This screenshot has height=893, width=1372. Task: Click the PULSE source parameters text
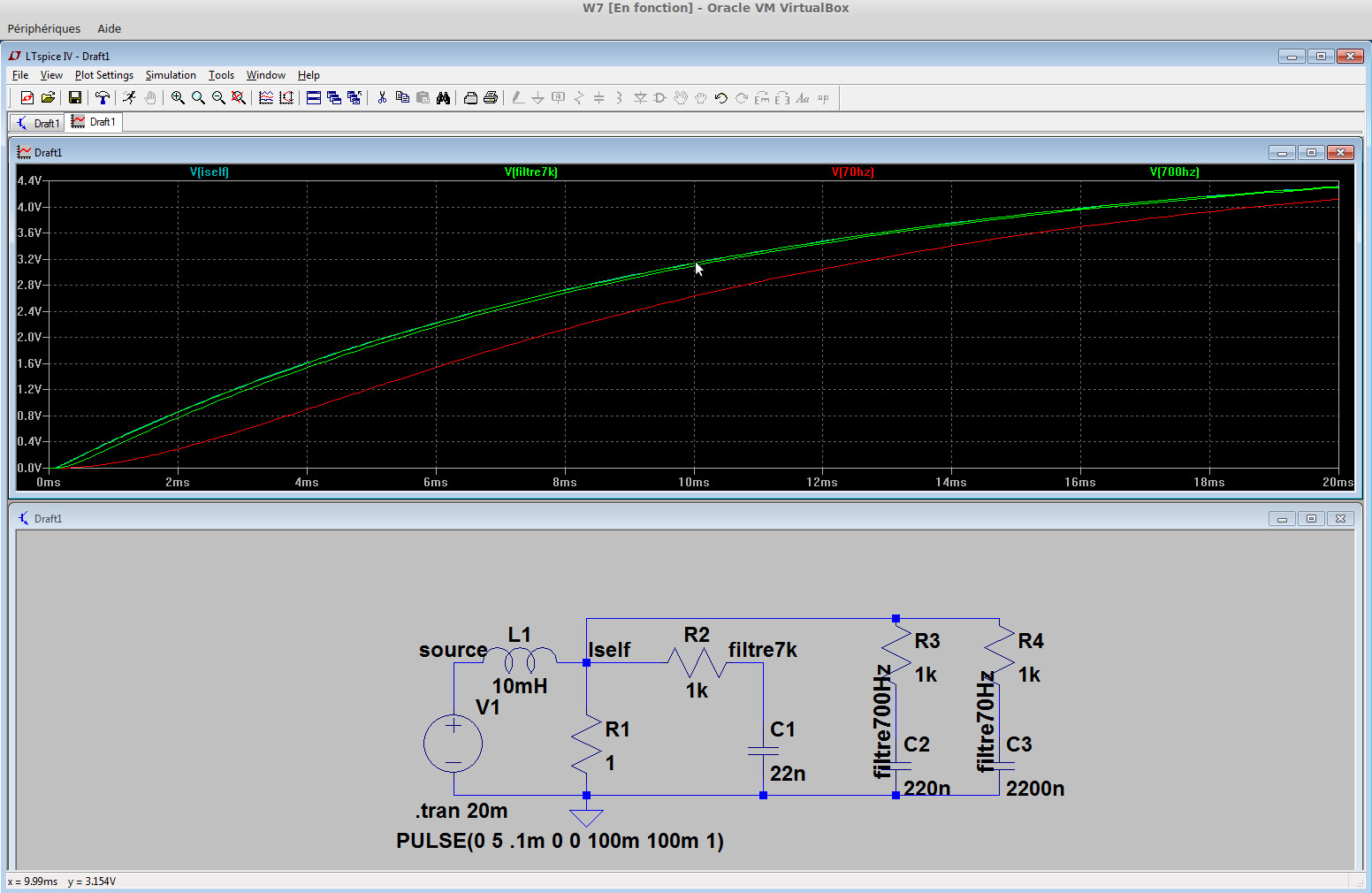[x=560, y=841]
